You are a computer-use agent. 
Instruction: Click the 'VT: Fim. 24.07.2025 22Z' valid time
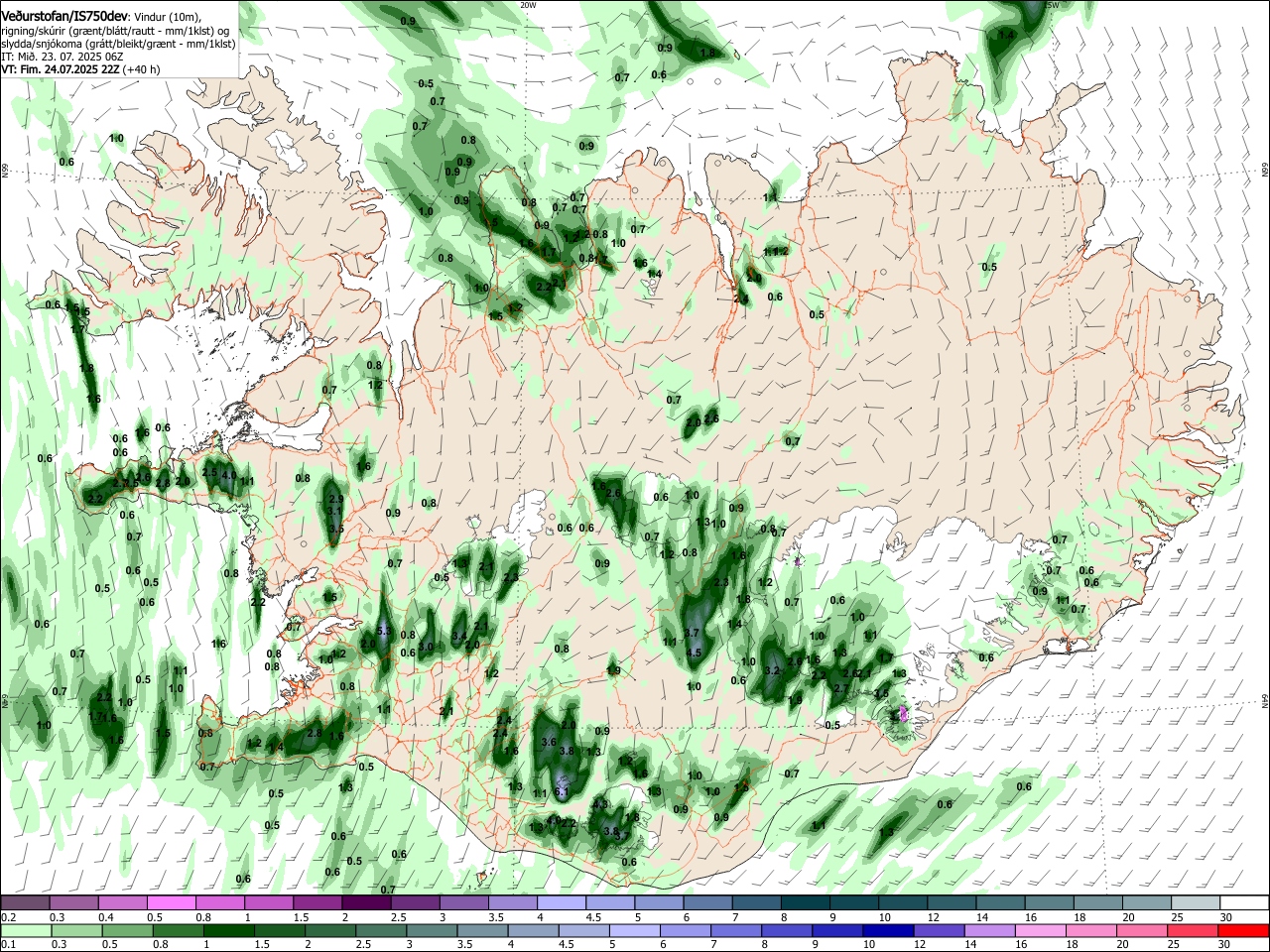pyautogui.click(x=61, y=69)
